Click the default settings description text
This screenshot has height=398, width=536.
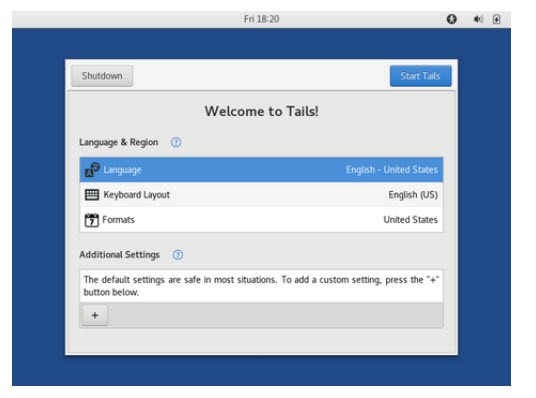[x=262, y=286]
